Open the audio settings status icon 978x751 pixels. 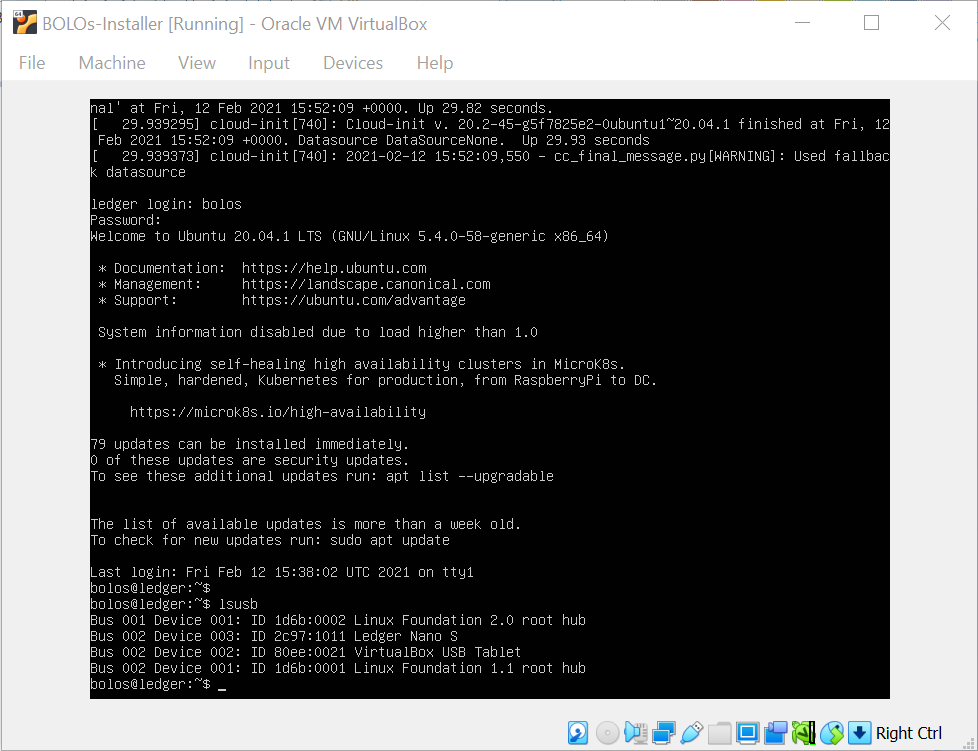635,733
